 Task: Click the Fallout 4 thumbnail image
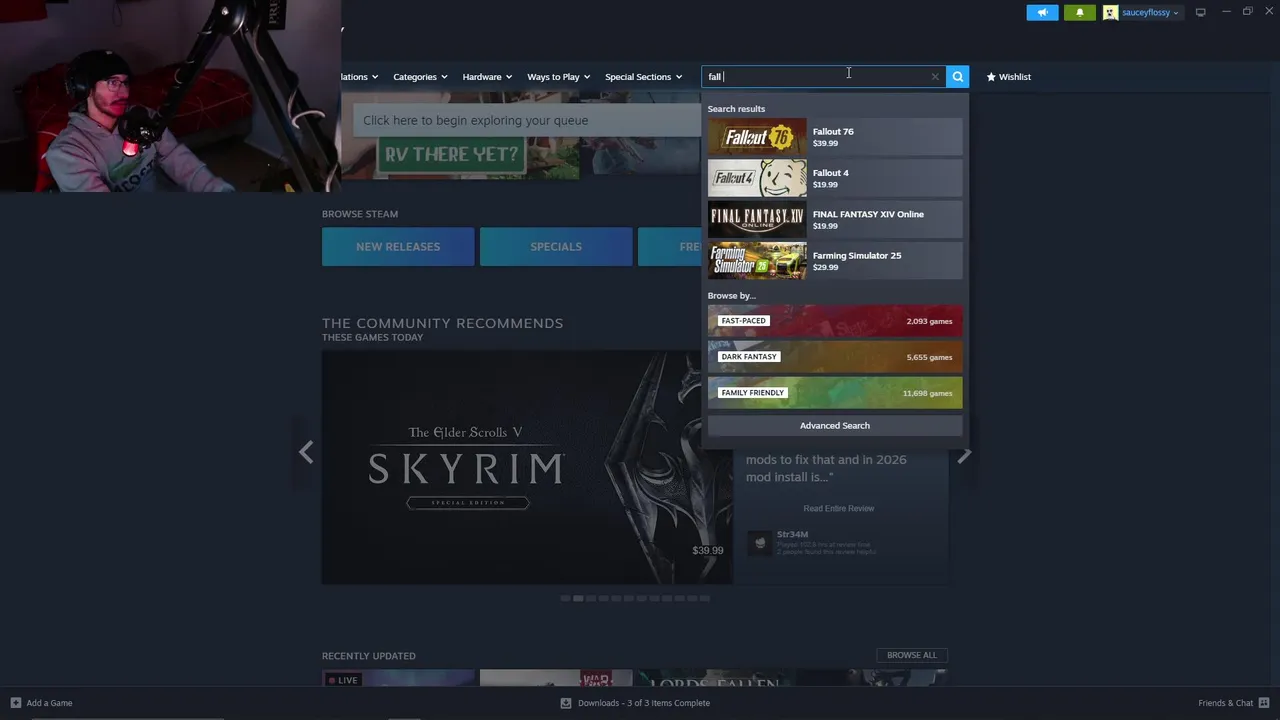pos(757,178)
